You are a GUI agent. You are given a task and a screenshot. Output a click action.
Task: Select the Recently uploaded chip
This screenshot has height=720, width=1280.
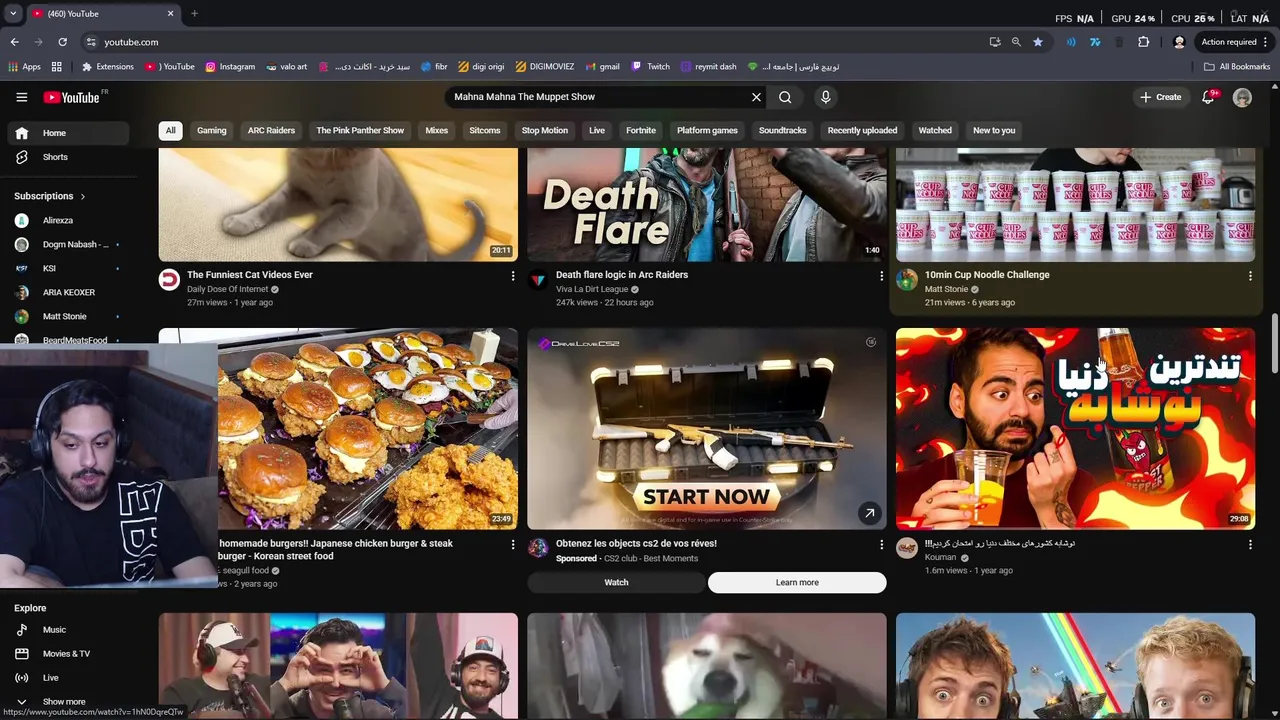[862, 130]
